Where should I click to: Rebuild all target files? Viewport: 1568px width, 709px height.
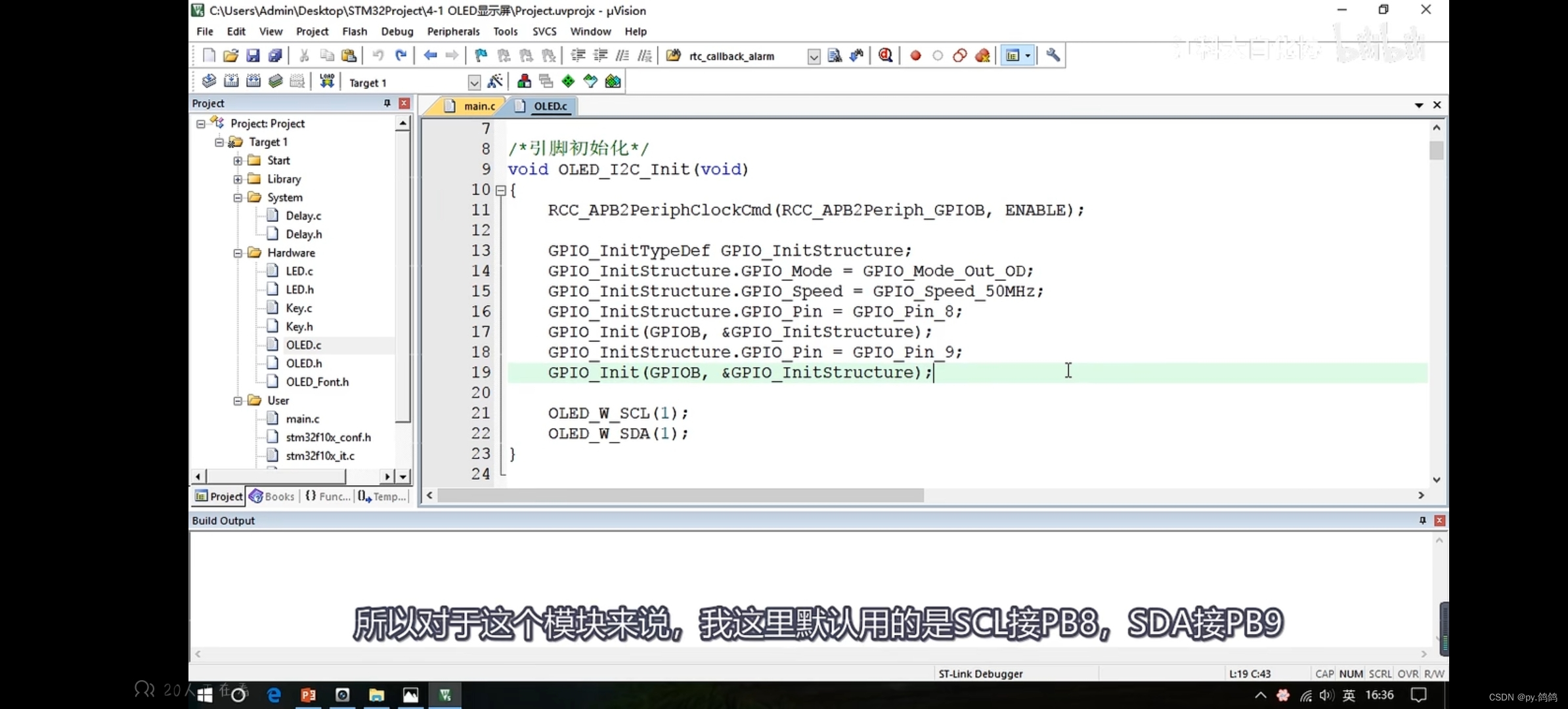click(x=253, y=81)
